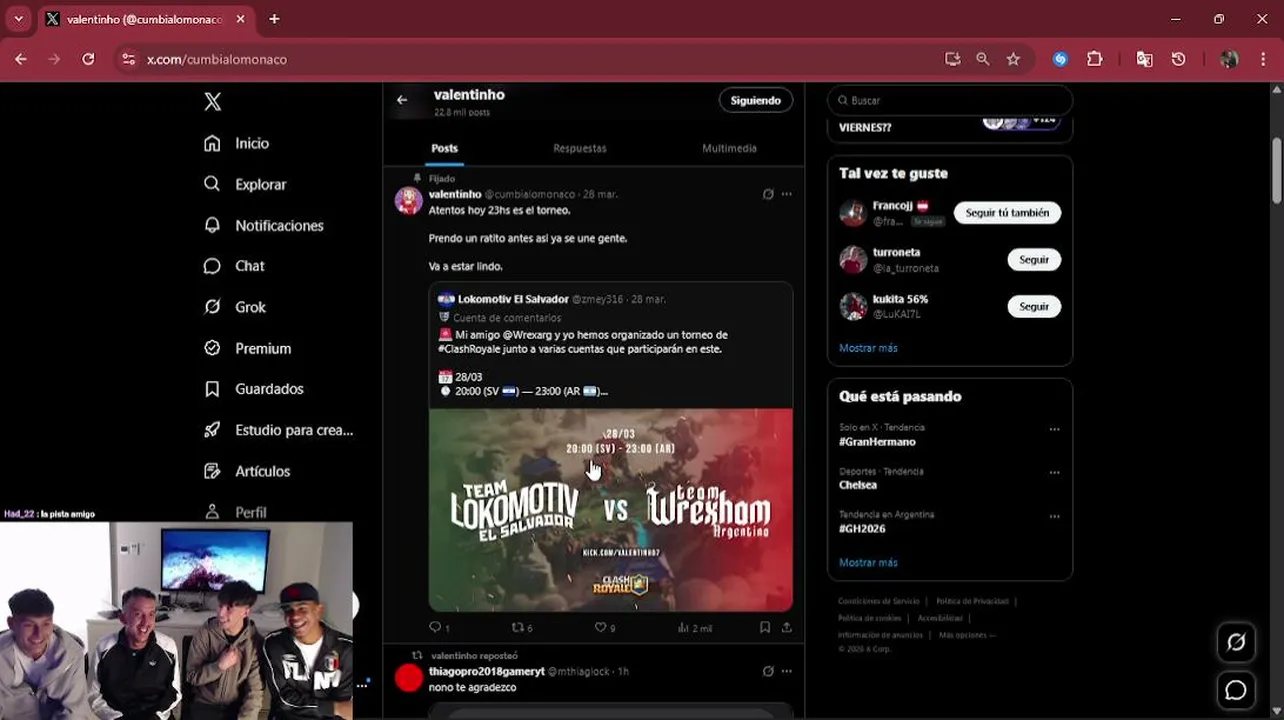The width and height of the screenshot is (1284, 720).
Task: Click Grok icon on valentinho's pinned post
Action: click(x=768, y=194)
